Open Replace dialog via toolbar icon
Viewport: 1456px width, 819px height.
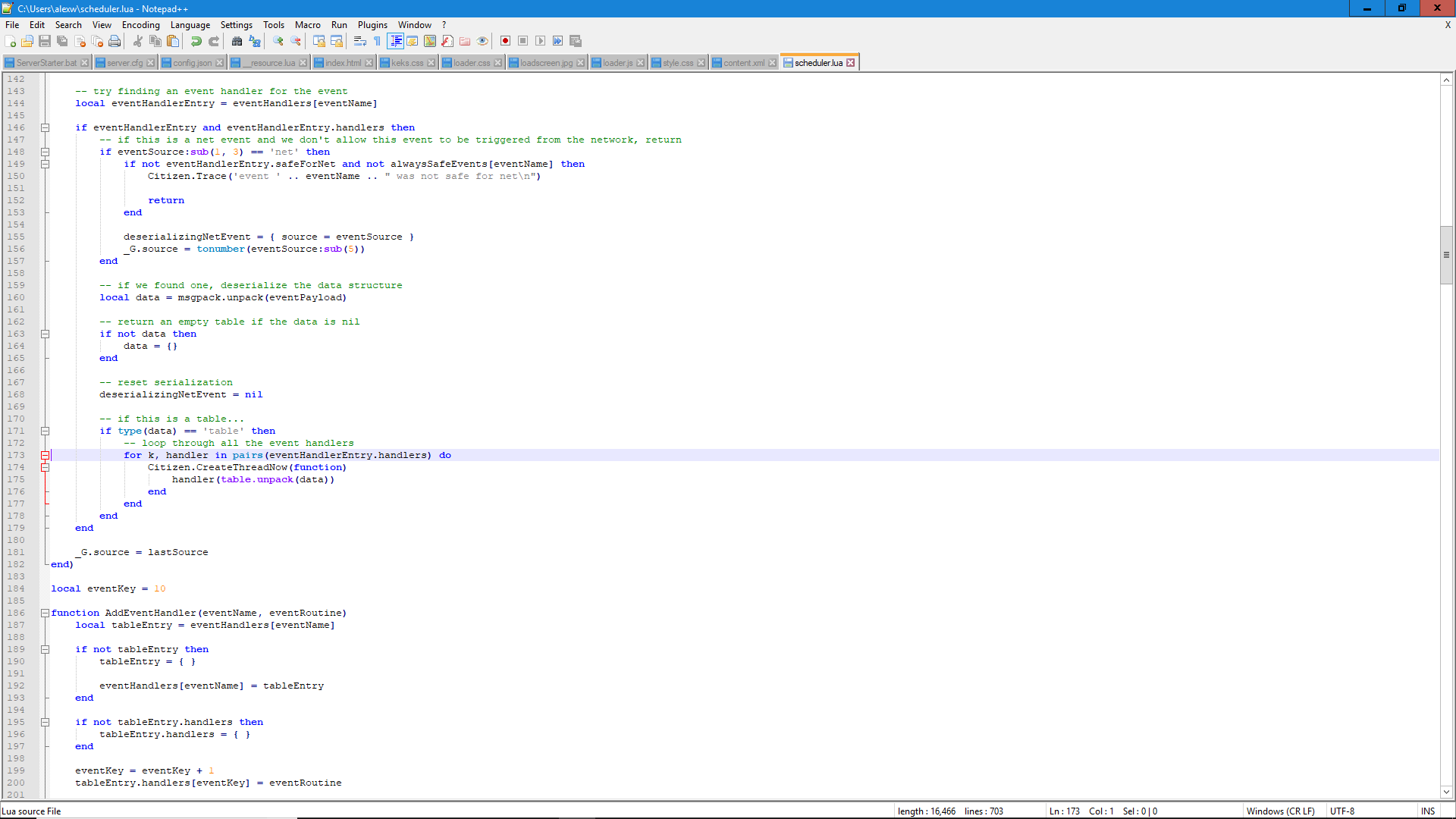[255, 41]
